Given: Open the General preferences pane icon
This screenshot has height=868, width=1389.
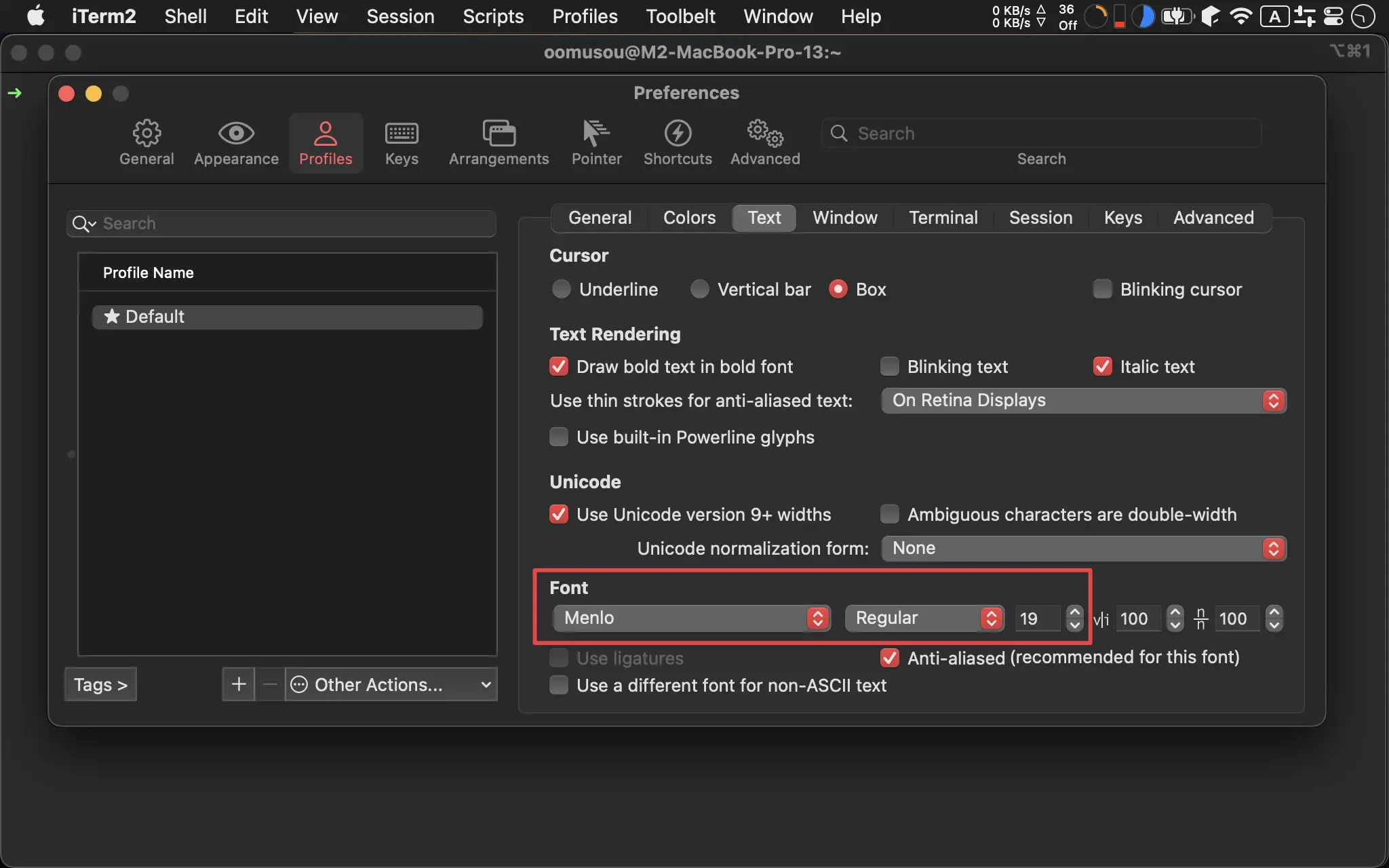Looking at the screenshot, I should [146, 134].
